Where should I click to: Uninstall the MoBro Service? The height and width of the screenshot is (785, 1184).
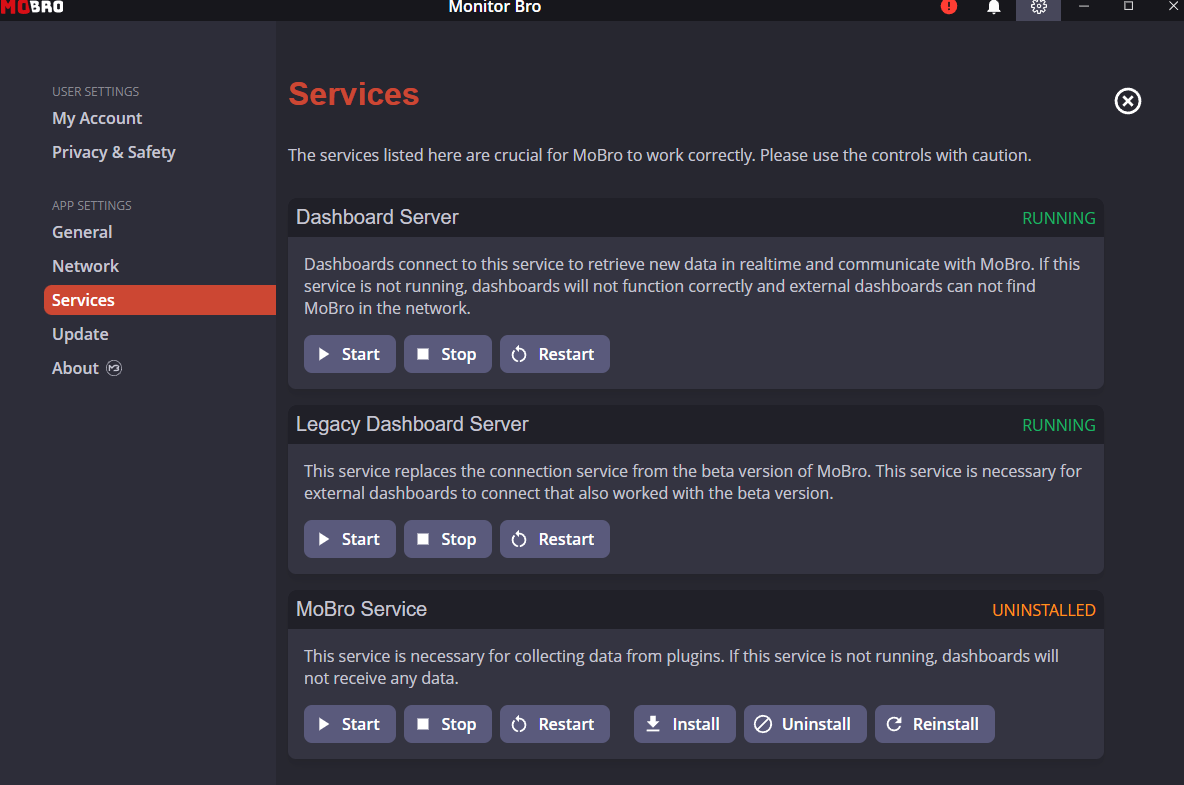(805, 724)
